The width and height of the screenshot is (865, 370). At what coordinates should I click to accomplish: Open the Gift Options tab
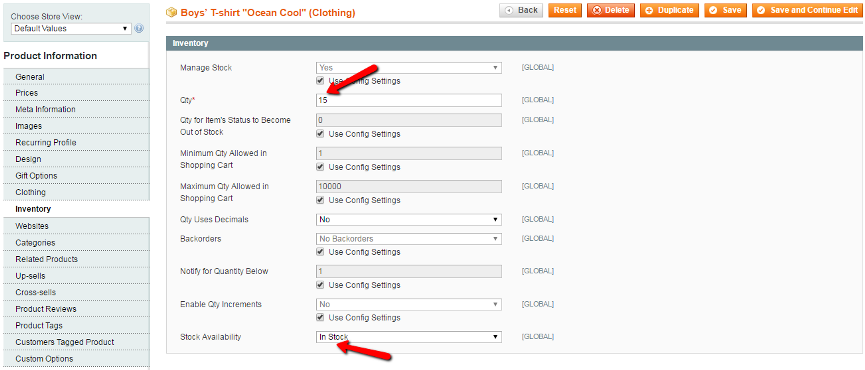pyautogui.click(x=76, y=176)
